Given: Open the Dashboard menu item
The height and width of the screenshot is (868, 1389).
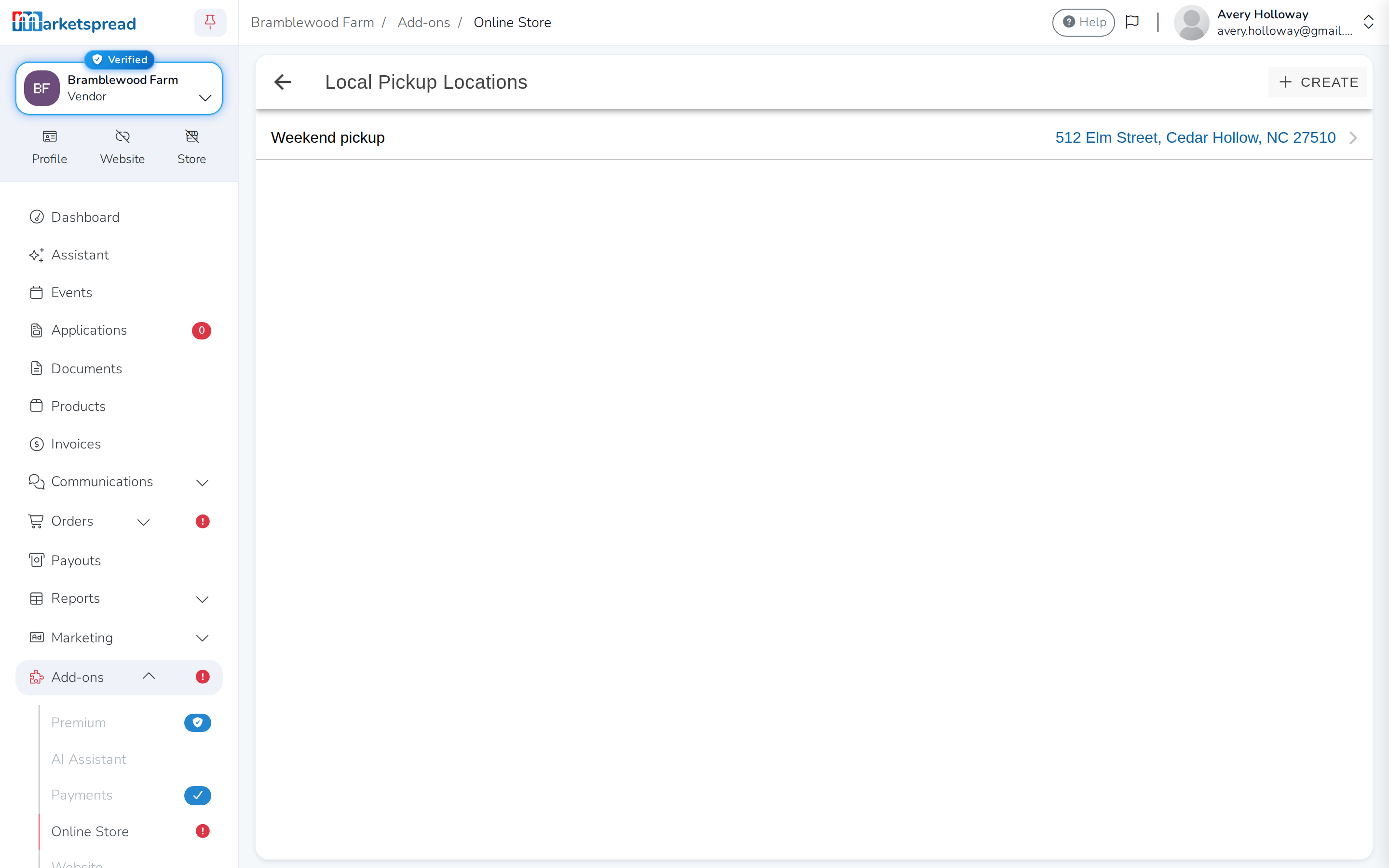Looking at the screenshot, I should pyautogui.click(x=119, y=217).
